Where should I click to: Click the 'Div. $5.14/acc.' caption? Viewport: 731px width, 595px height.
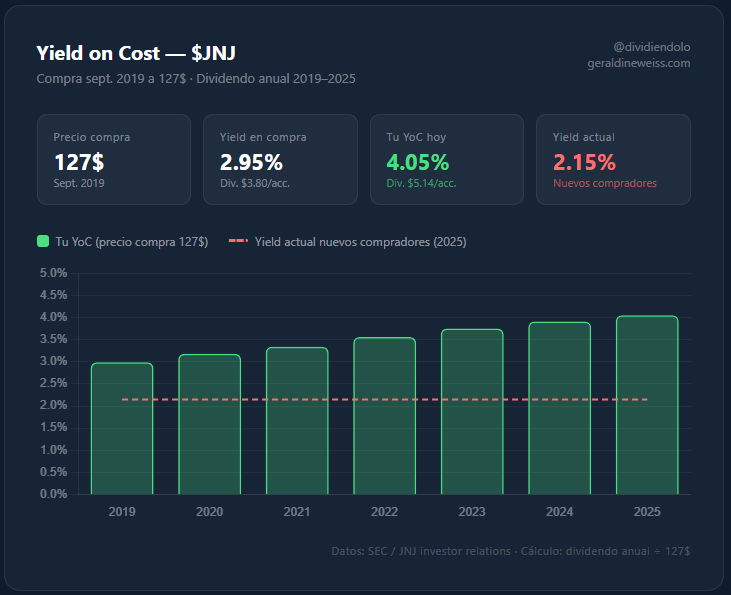(x=421, y=183)
